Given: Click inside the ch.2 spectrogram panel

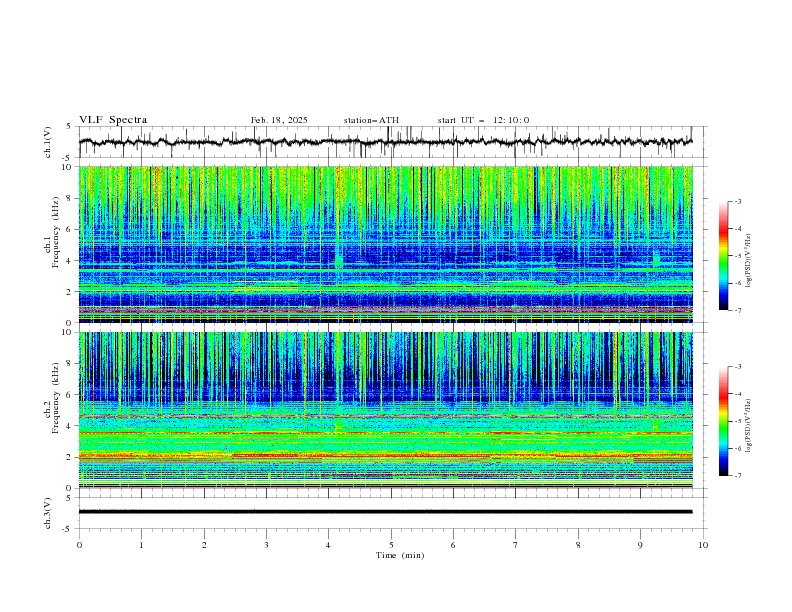Looking at the screenshot, I should (385, 410).
